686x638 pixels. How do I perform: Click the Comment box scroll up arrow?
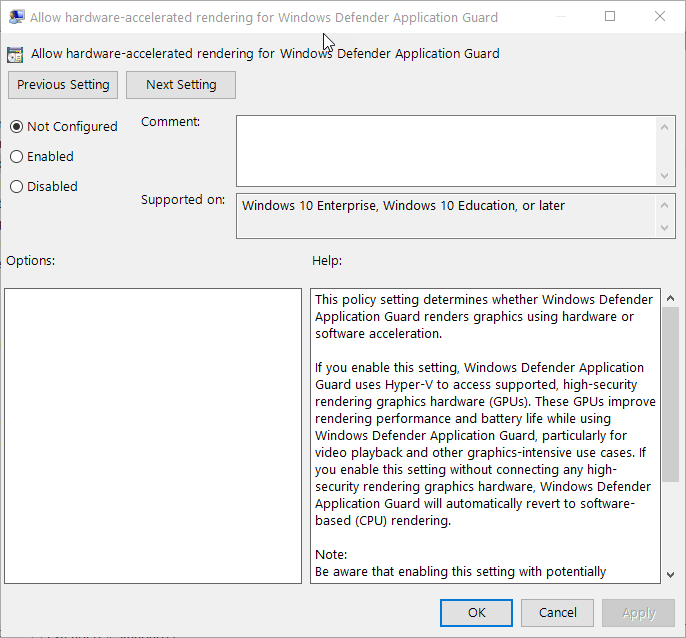coord(665,127)
